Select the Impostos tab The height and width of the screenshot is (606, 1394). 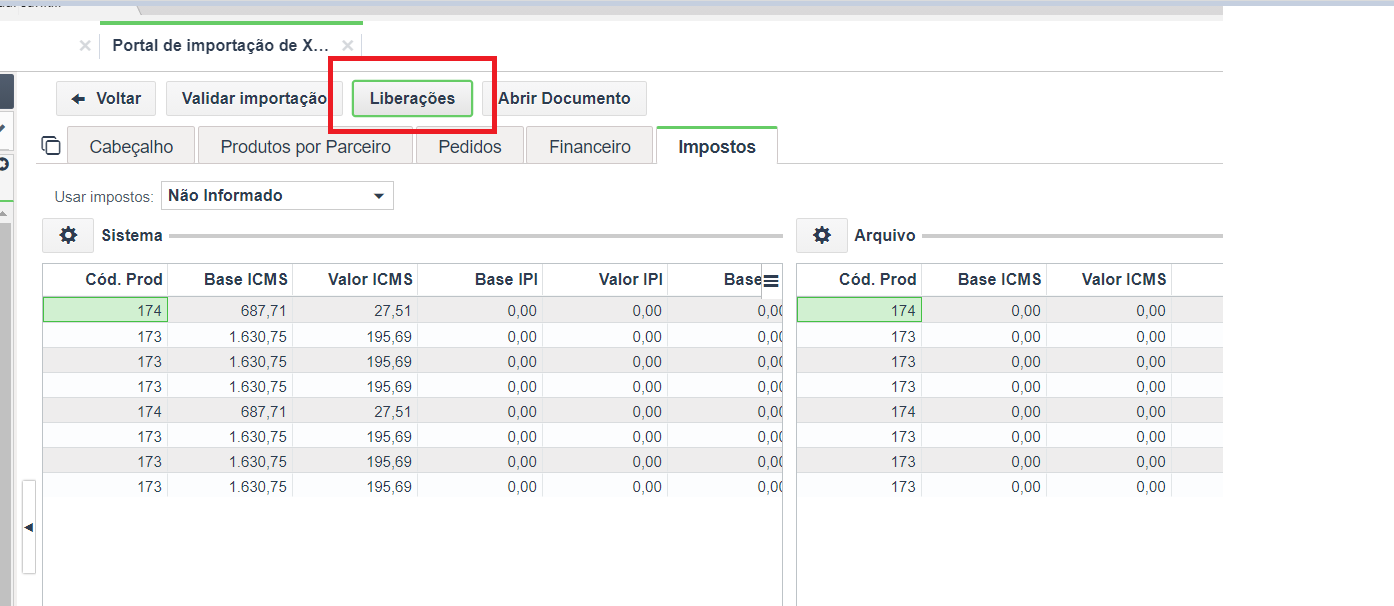717,147
